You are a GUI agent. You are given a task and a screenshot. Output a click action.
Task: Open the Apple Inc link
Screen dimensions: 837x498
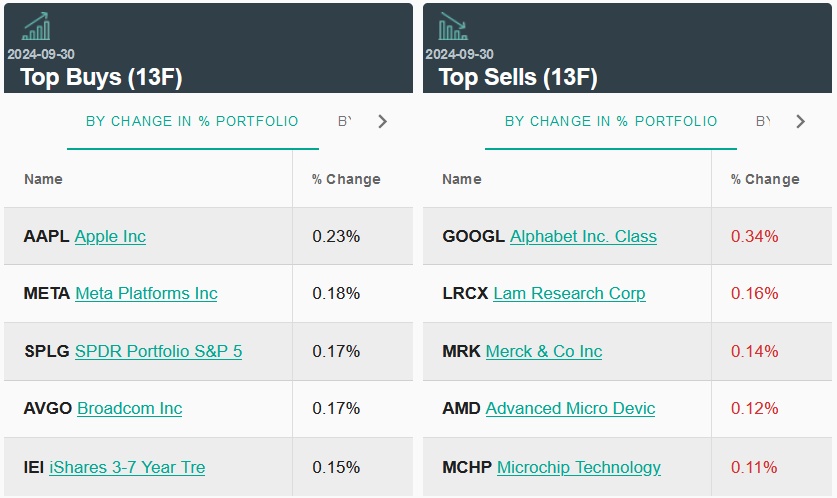(x=110, y=237)
